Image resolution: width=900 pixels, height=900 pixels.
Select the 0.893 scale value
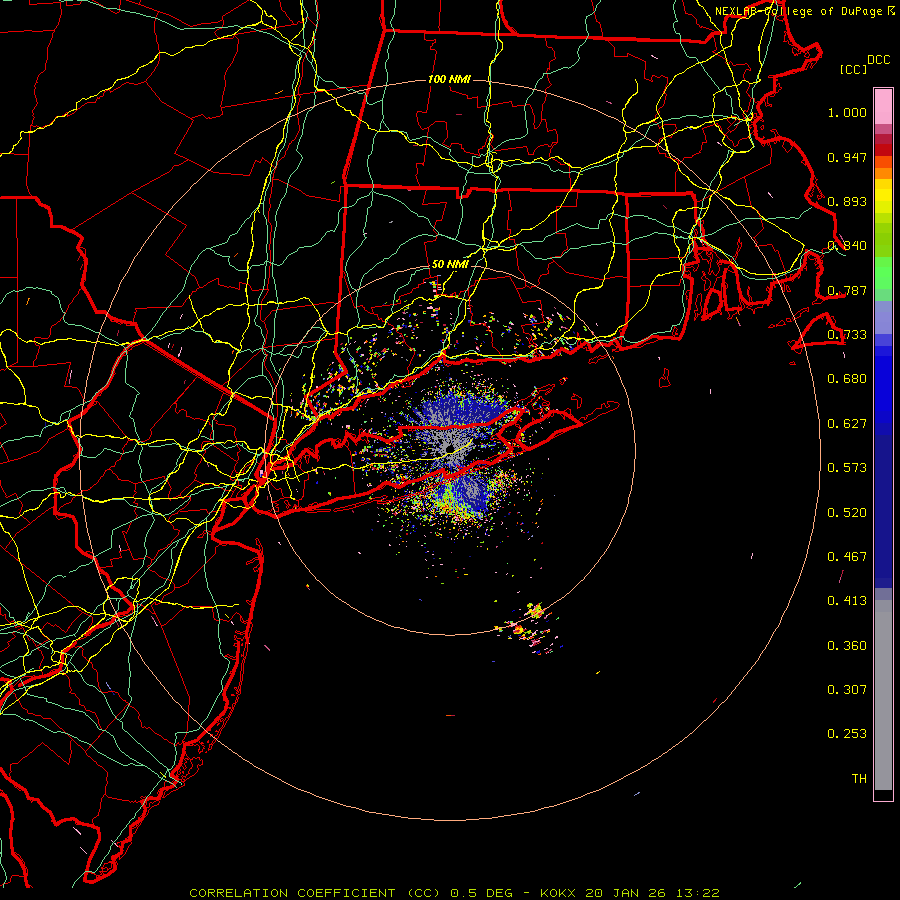point(847,201)
